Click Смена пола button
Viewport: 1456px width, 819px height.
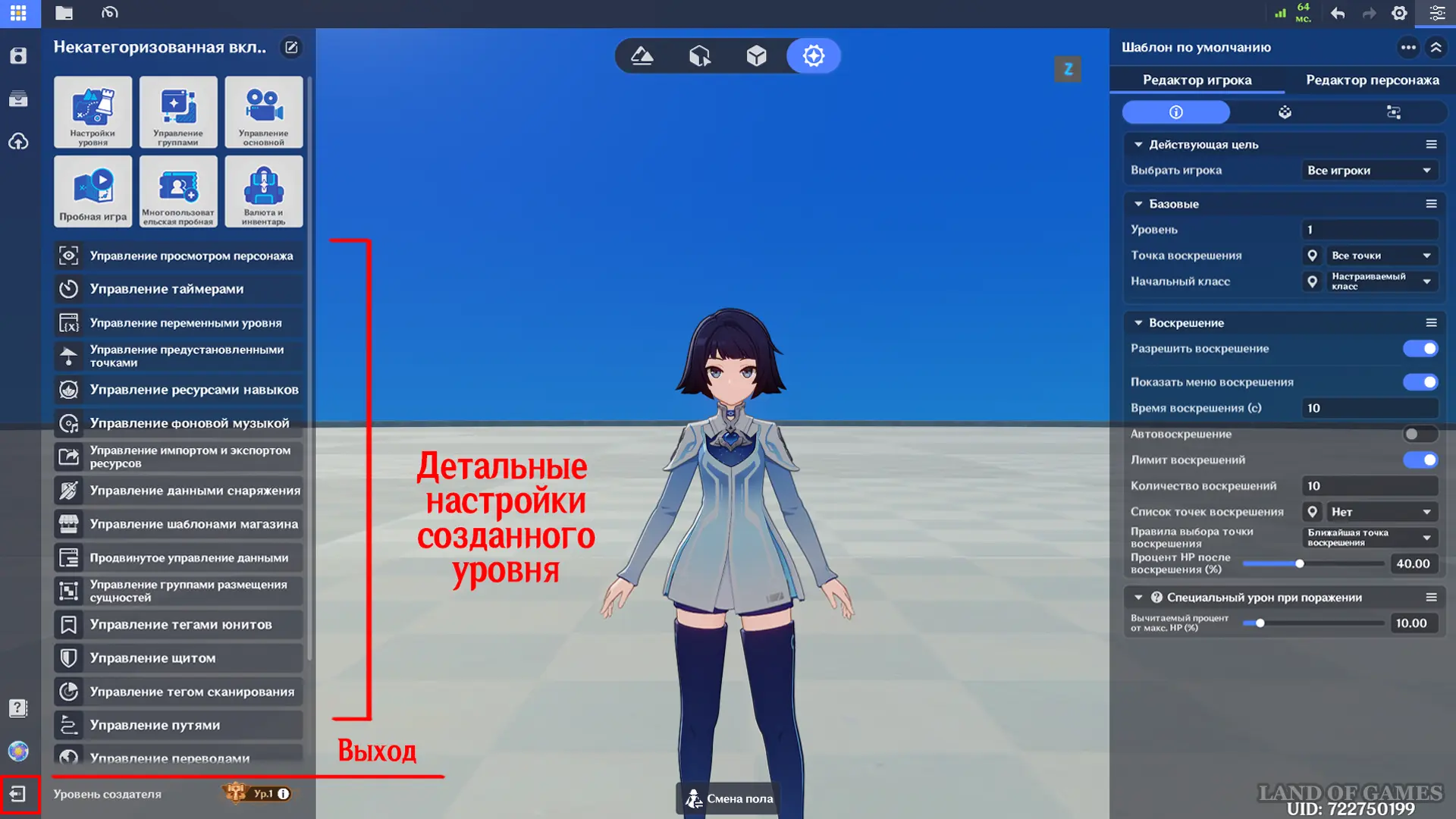[x=729, y=799]
